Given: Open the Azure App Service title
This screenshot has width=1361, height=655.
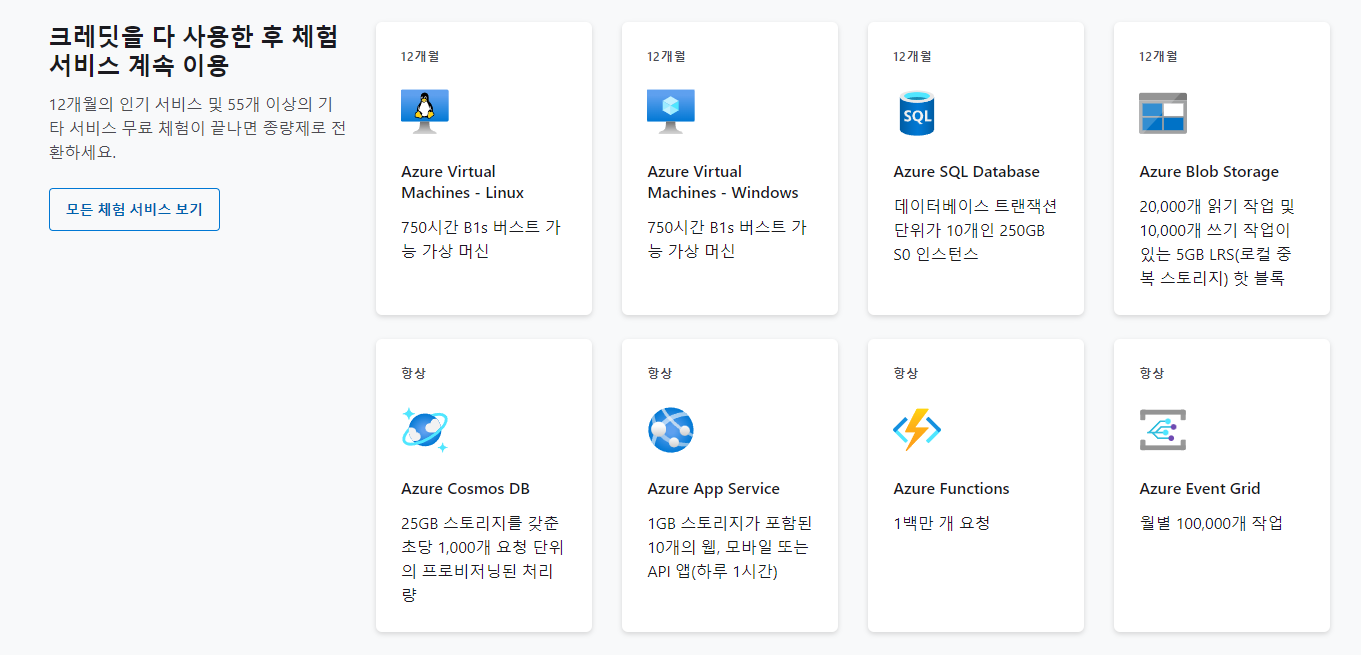Looking at the screenshot, I should [x=713, y=489].
